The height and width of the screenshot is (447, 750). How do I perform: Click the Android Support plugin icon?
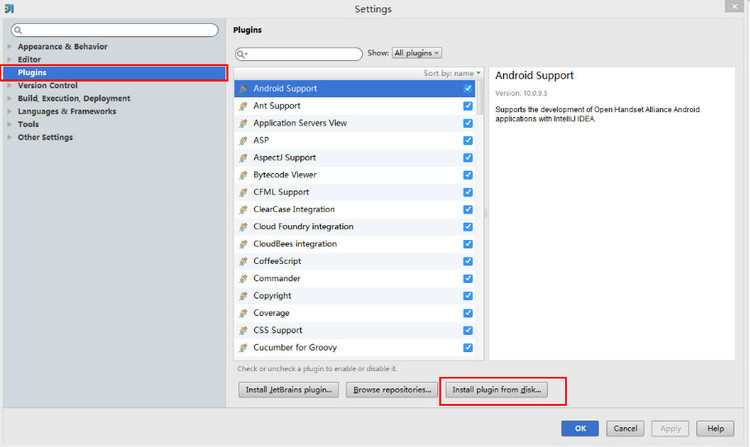(x=243, y=88)
